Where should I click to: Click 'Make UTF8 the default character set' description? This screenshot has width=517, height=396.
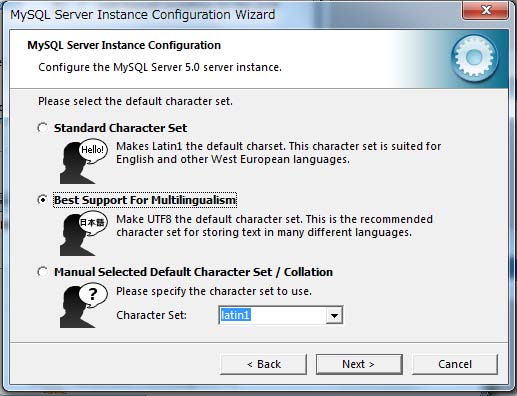[x=274, y=226]
